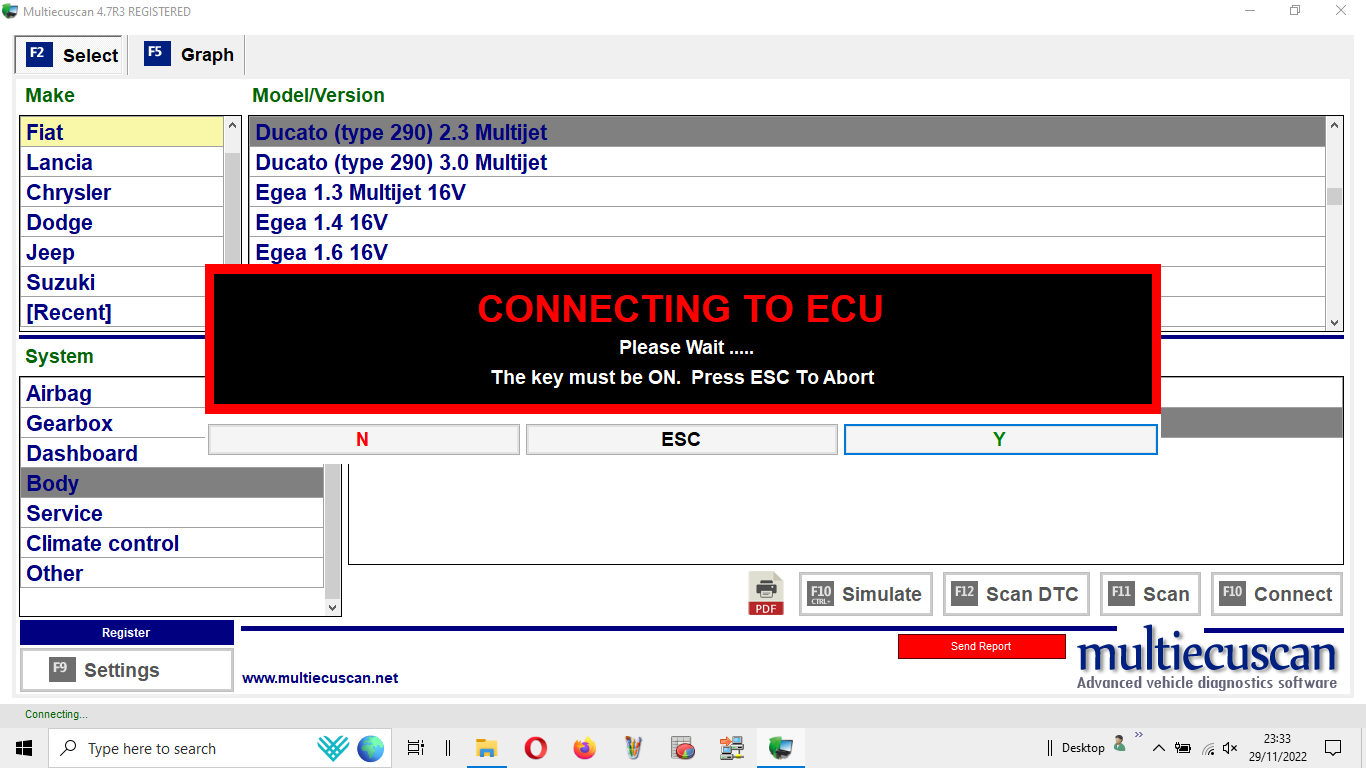This screenshot has height=768, width=1366.
Task: Click the N button in the dialog
Action: pos(364,439)
